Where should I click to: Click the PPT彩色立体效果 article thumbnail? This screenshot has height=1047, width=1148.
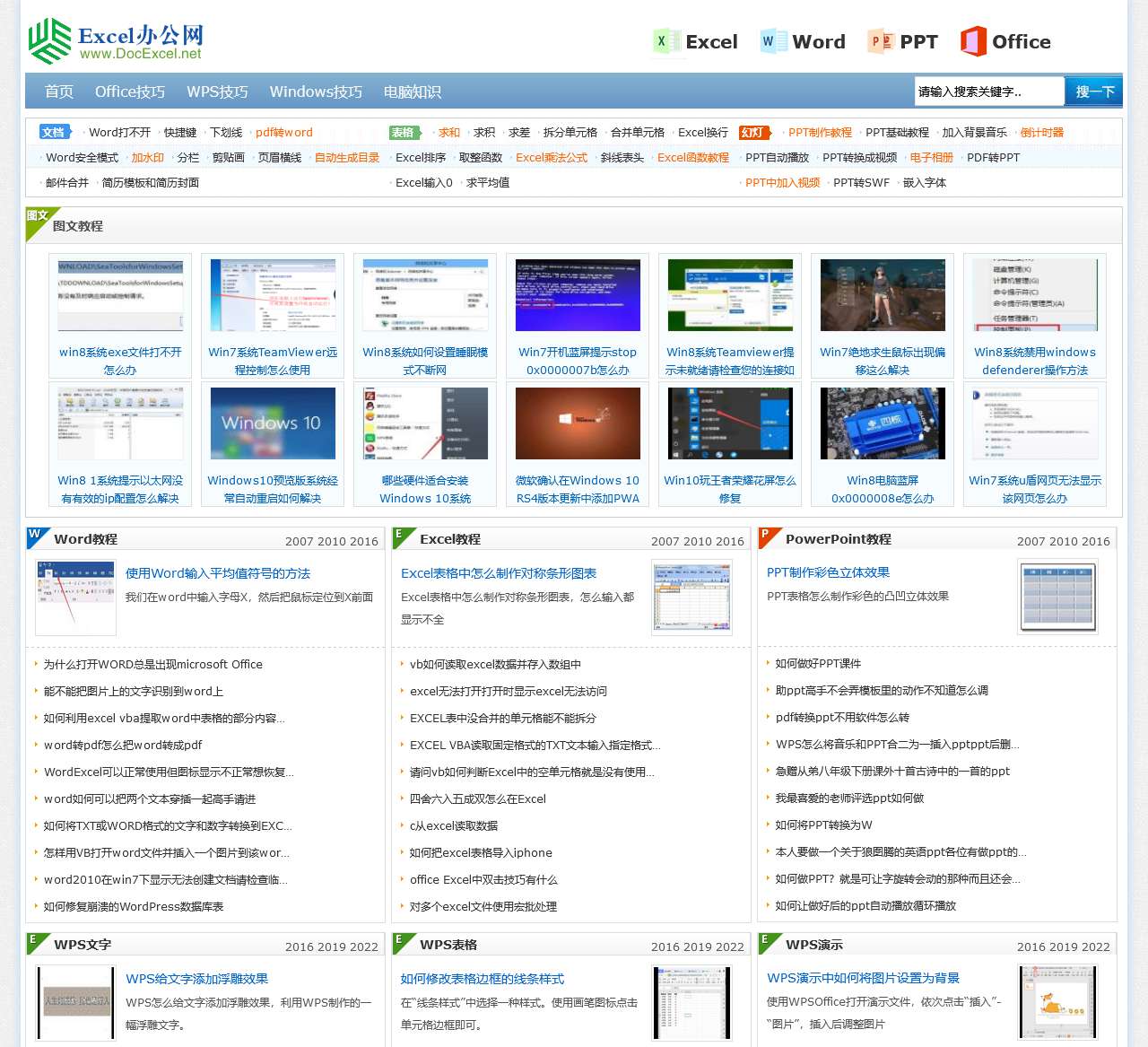[x=1057, y=596]
